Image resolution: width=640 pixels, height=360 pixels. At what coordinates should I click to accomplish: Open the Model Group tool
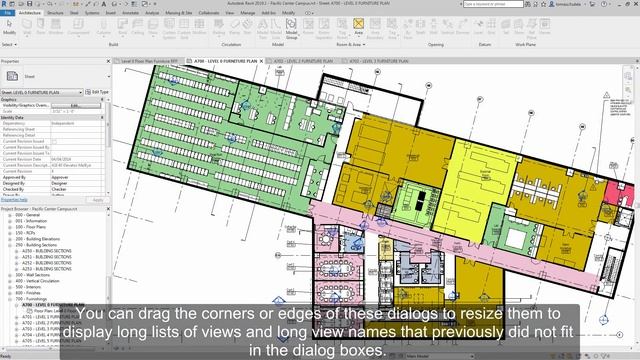click(x=291, y=29)
